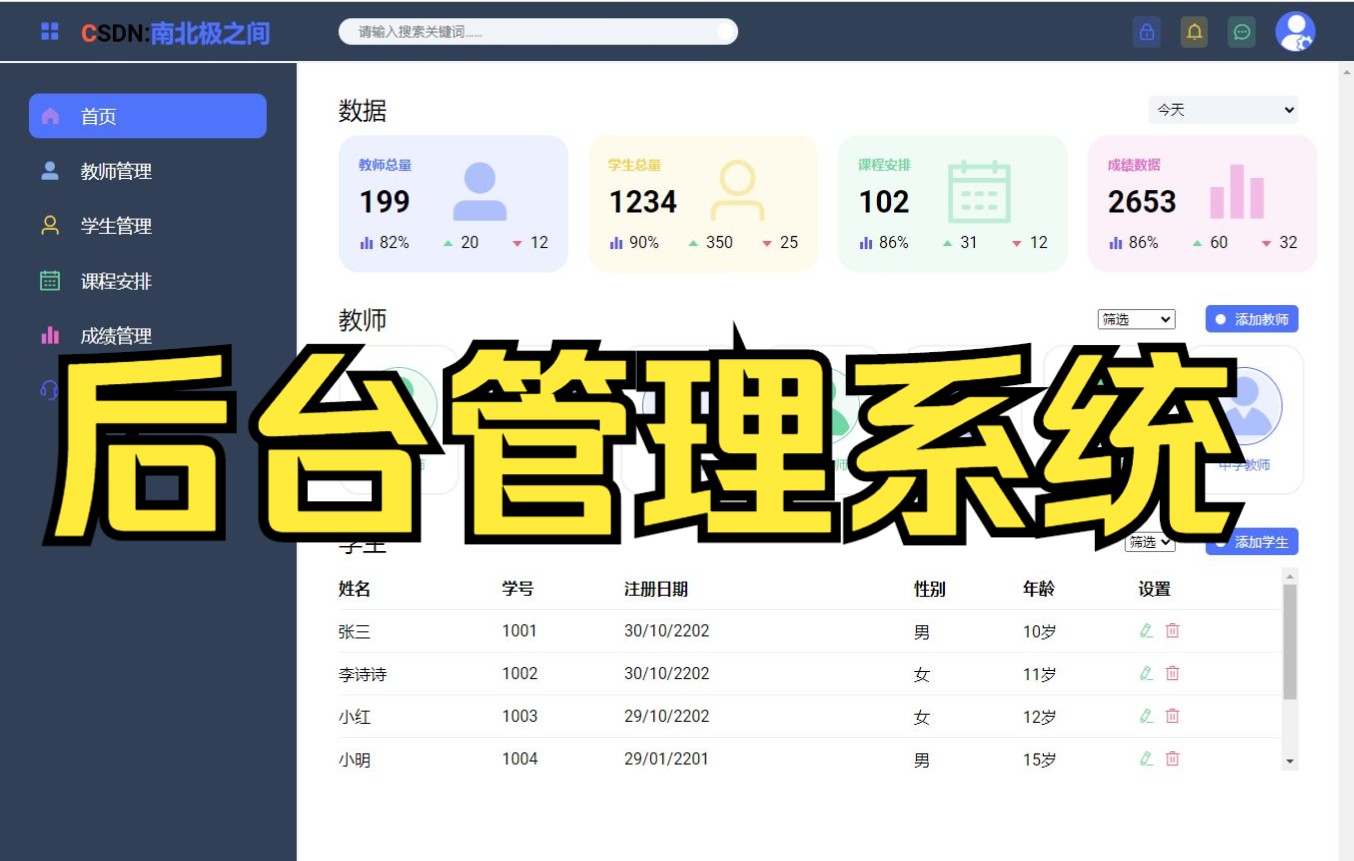The width and height of the screenshot is (1354, 861).
Task: Click the outline person icon in 学生总量 card
Action: click(738, 191)
